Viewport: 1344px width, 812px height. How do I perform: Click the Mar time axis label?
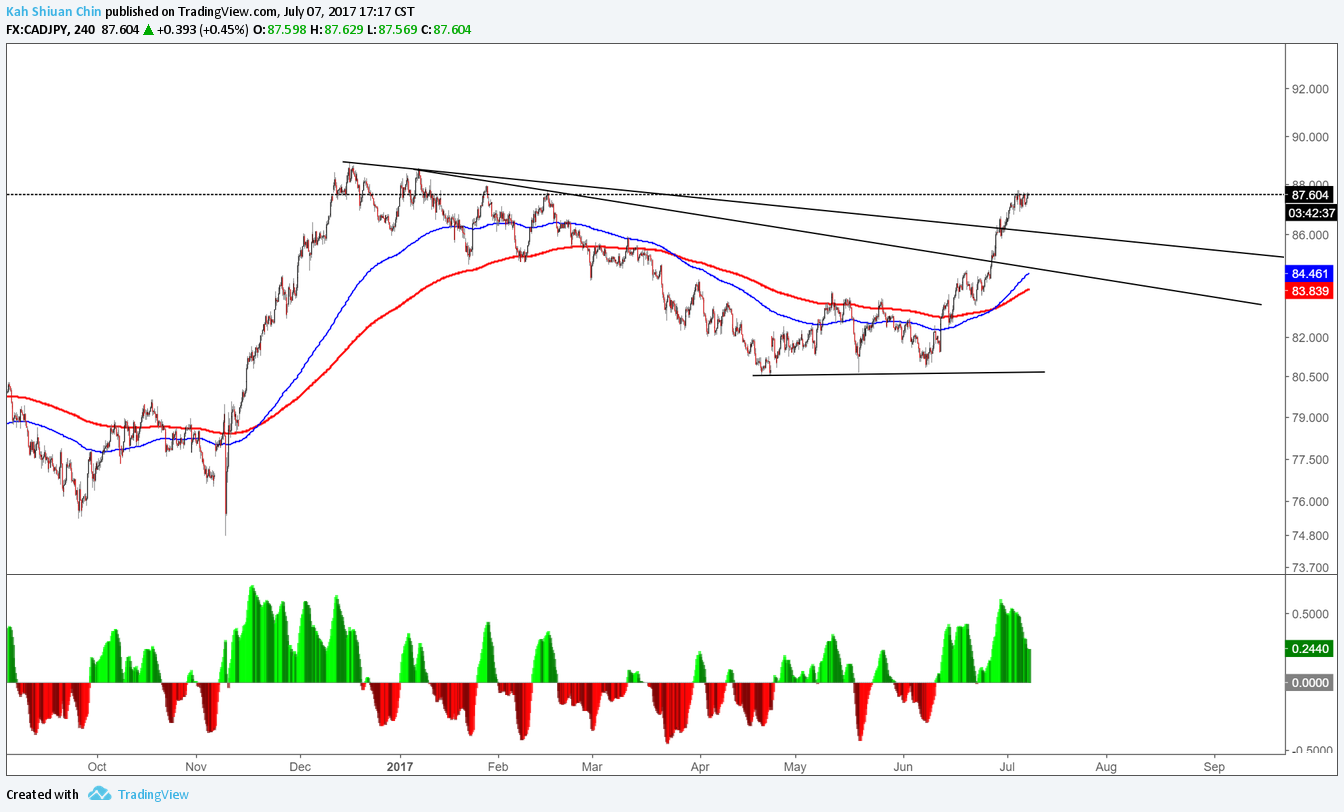[x=592, y=767]
